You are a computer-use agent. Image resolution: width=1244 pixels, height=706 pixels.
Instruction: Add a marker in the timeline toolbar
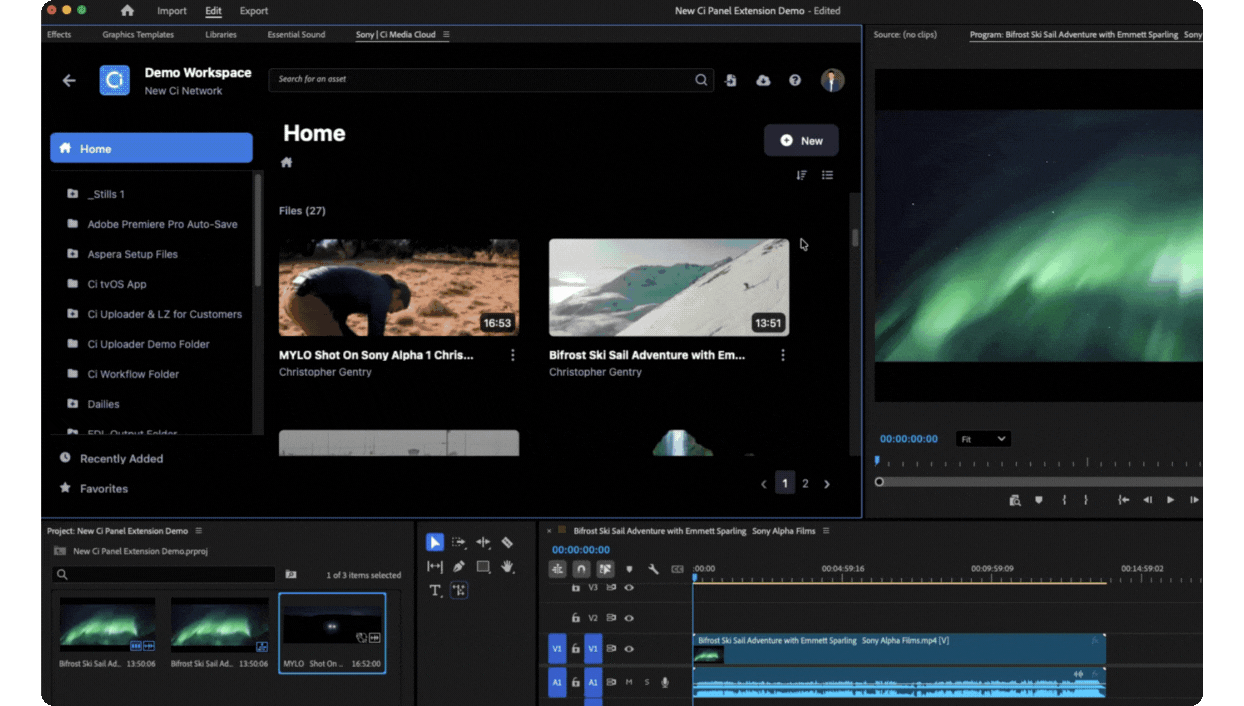tap(629, 569)
